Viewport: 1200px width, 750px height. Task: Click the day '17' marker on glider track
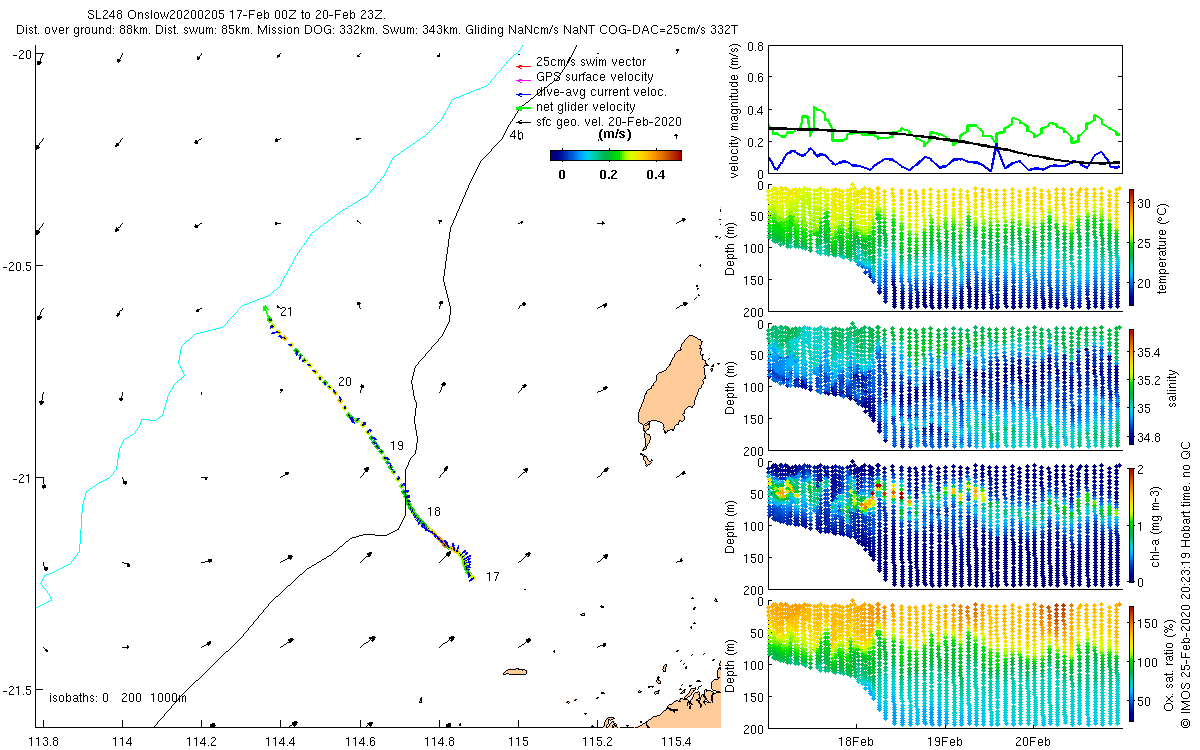click(x=492, y=577)
